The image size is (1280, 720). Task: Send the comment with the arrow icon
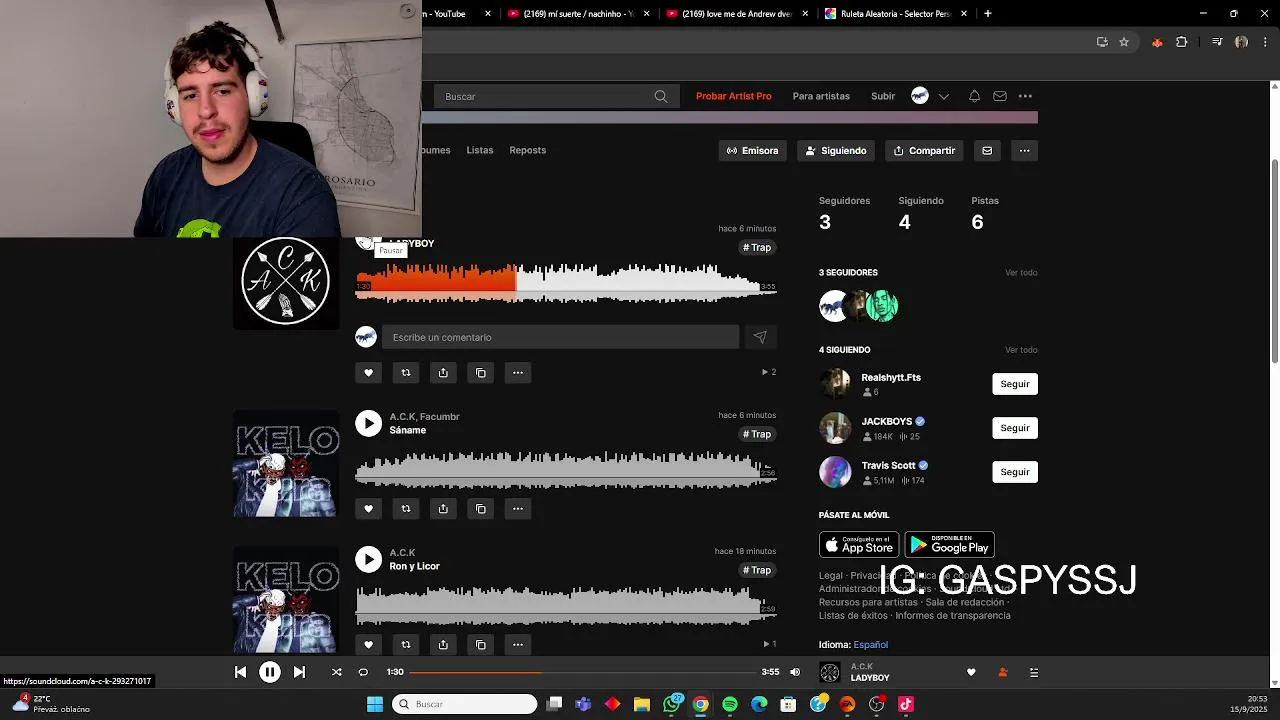pyautogui.click(x=760, y=337)
